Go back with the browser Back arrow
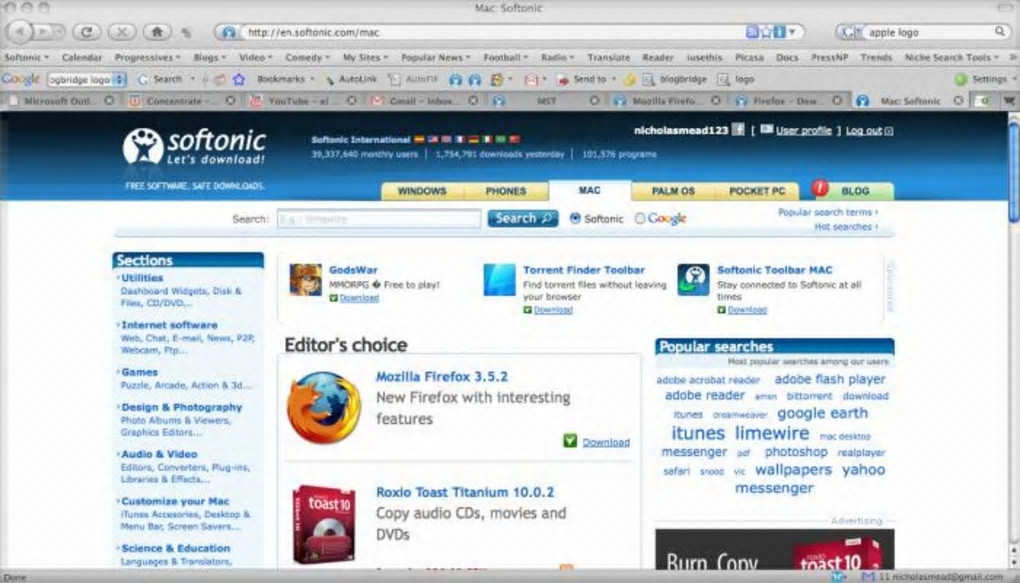The height and width of the screenshot is (583, 1020). (x=20, y=31)
